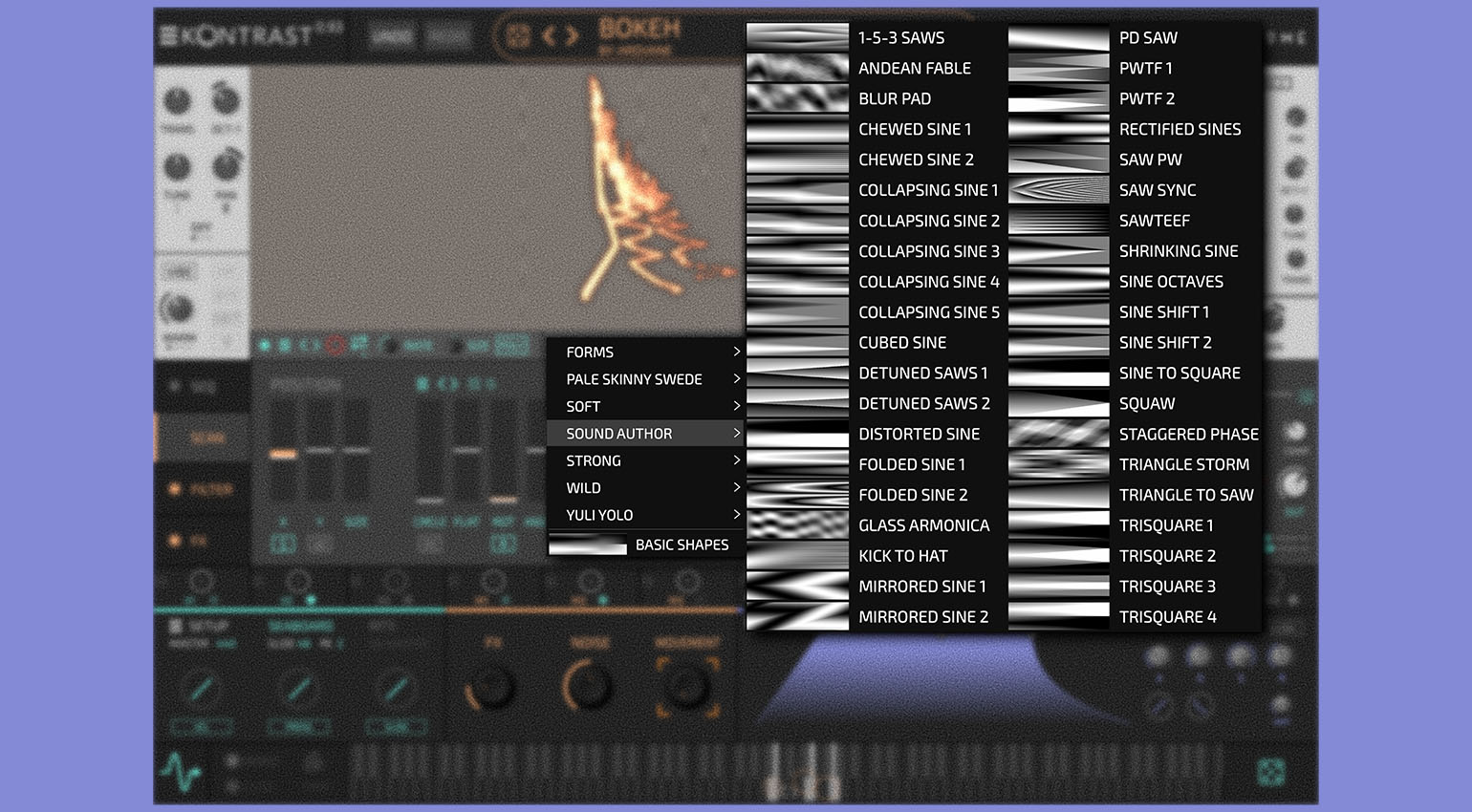
Task: Click the orange position slider handle
Action: (283, 455)
